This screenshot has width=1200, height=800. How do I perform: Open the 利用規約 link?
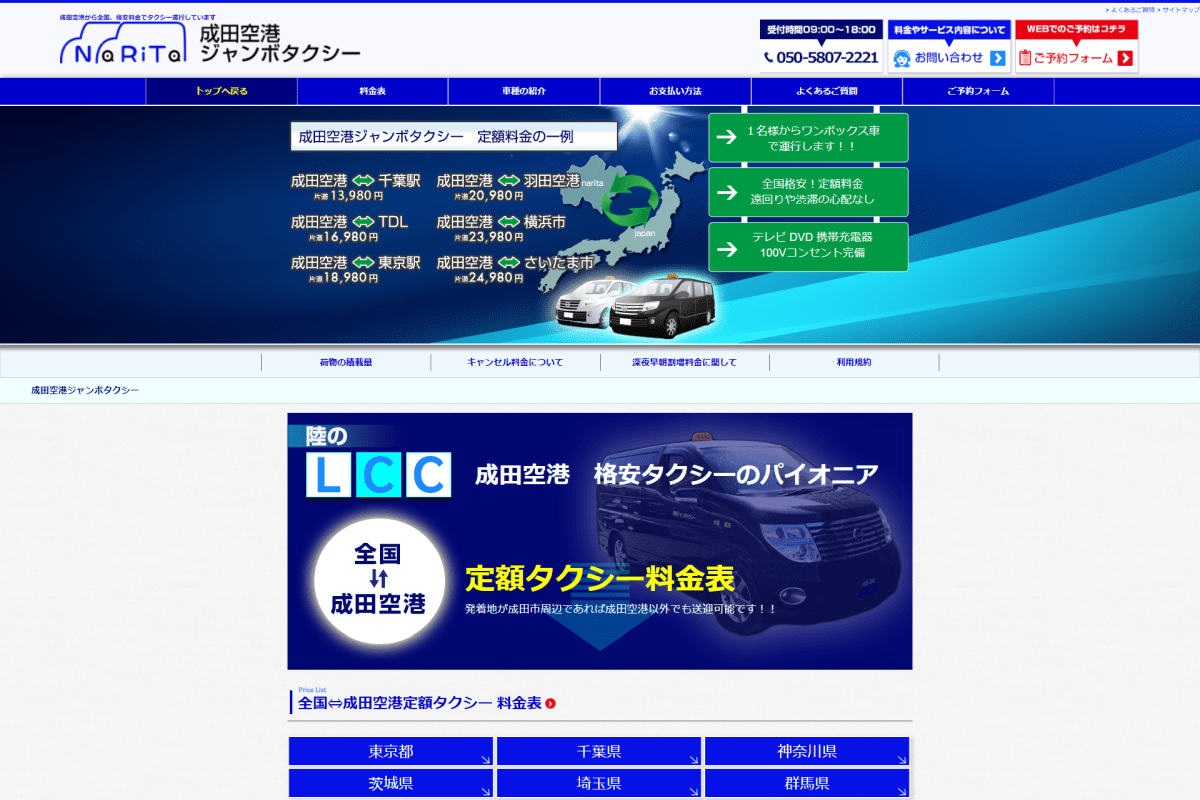(x=854, y=362)
